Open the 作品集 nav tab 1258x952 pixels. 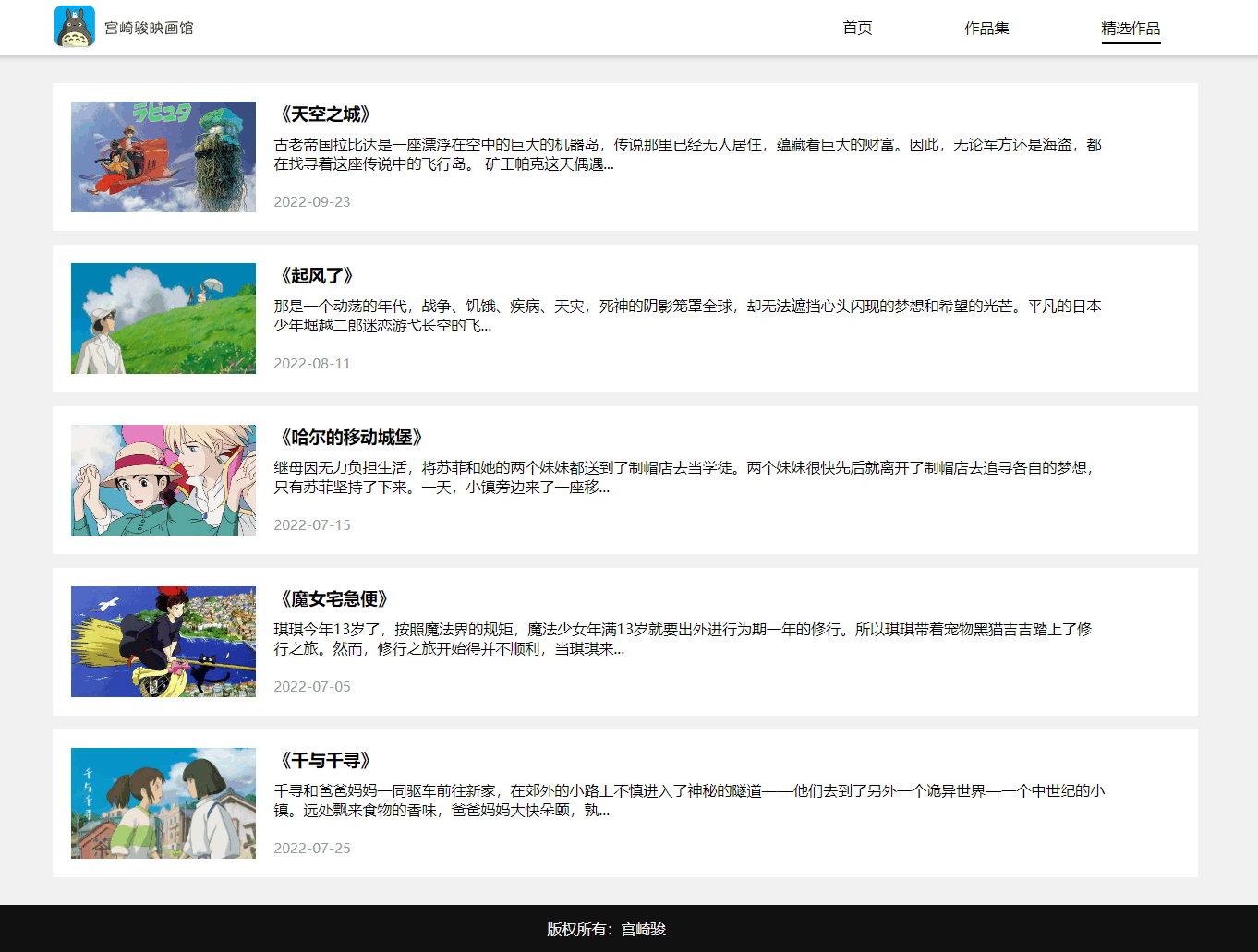pos(986,29)
